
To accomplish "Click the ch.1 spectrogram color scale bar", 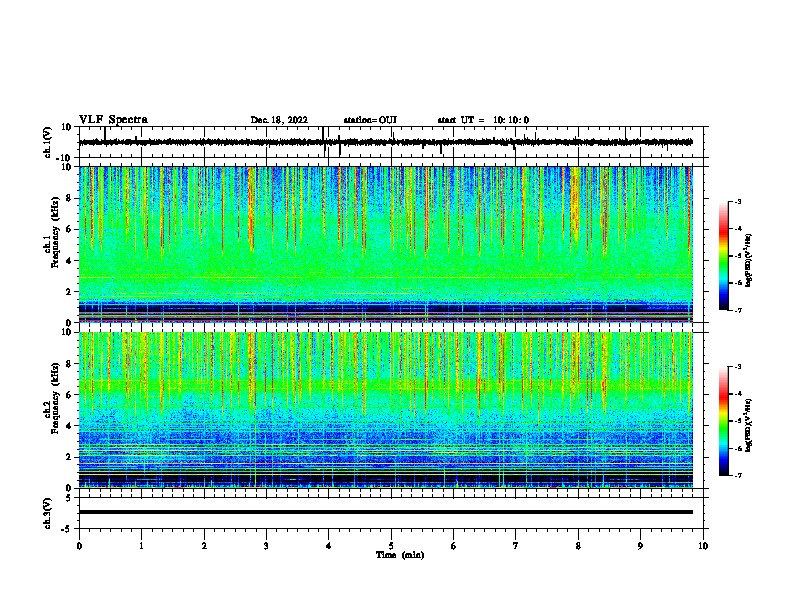I will point(723,256).
